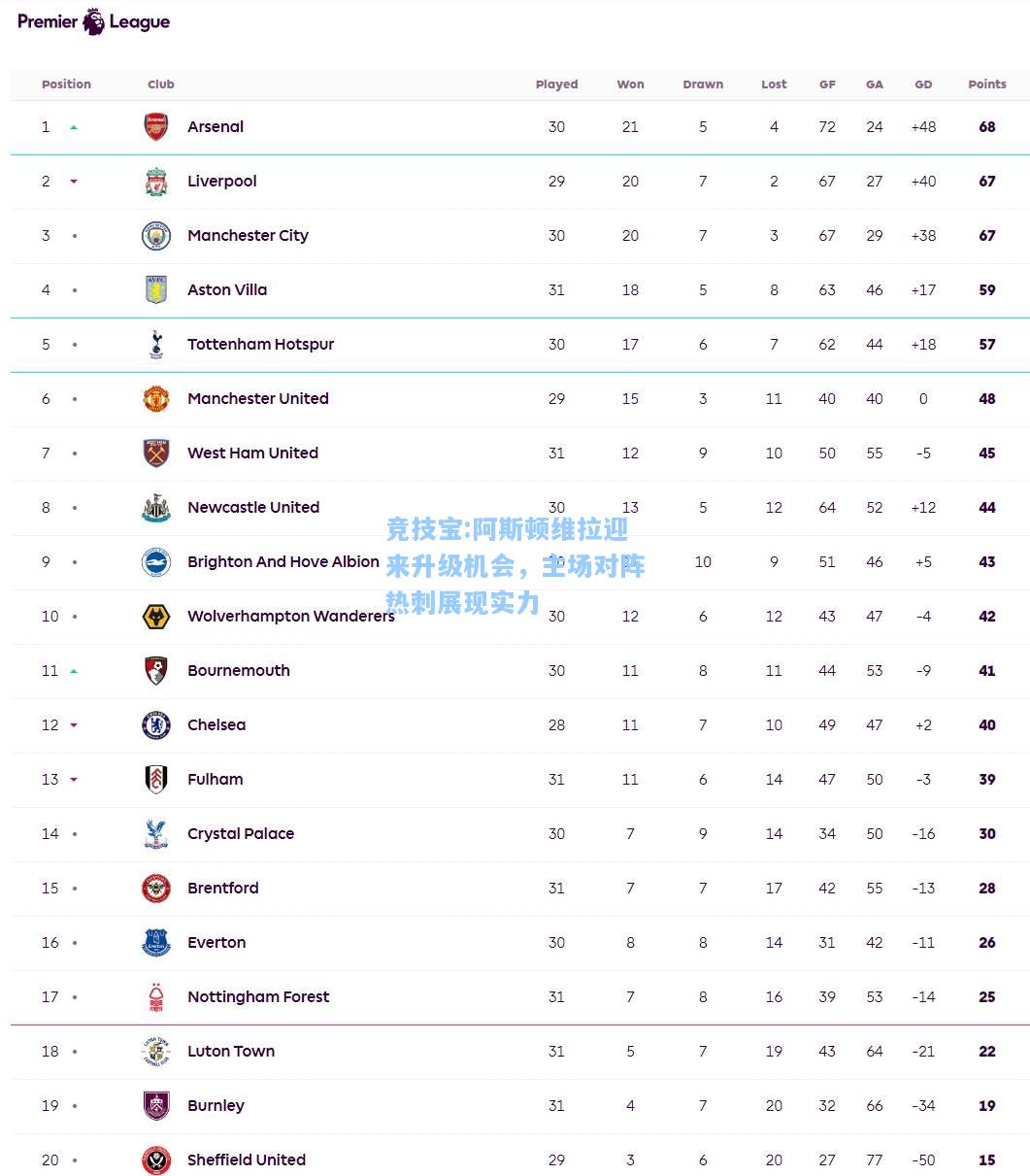
Task: Click the Tottenham Hotspur crest icon
Action: click(x=156, y=345)
